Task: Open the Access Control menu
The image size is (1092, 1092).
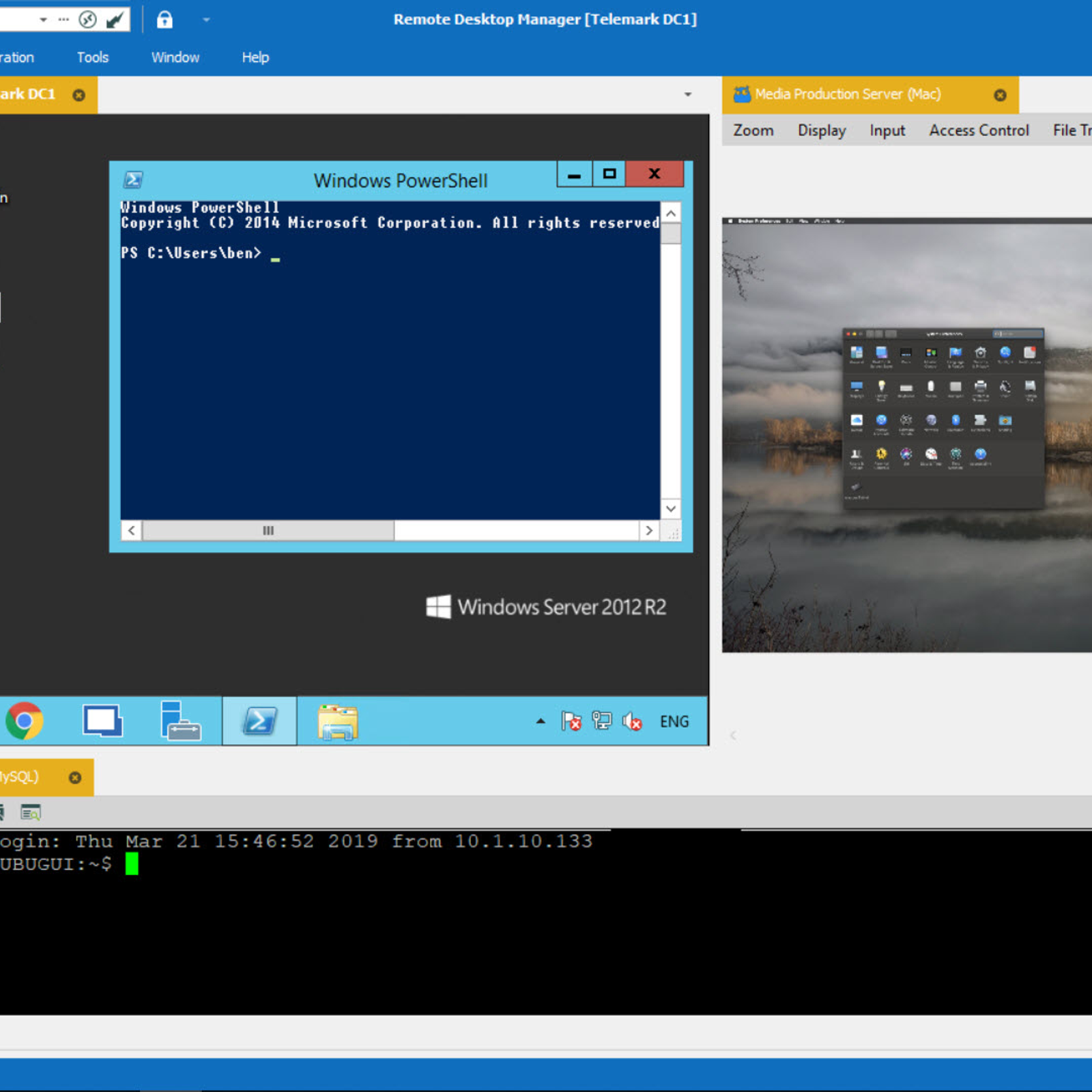Action: pos(979,130)
